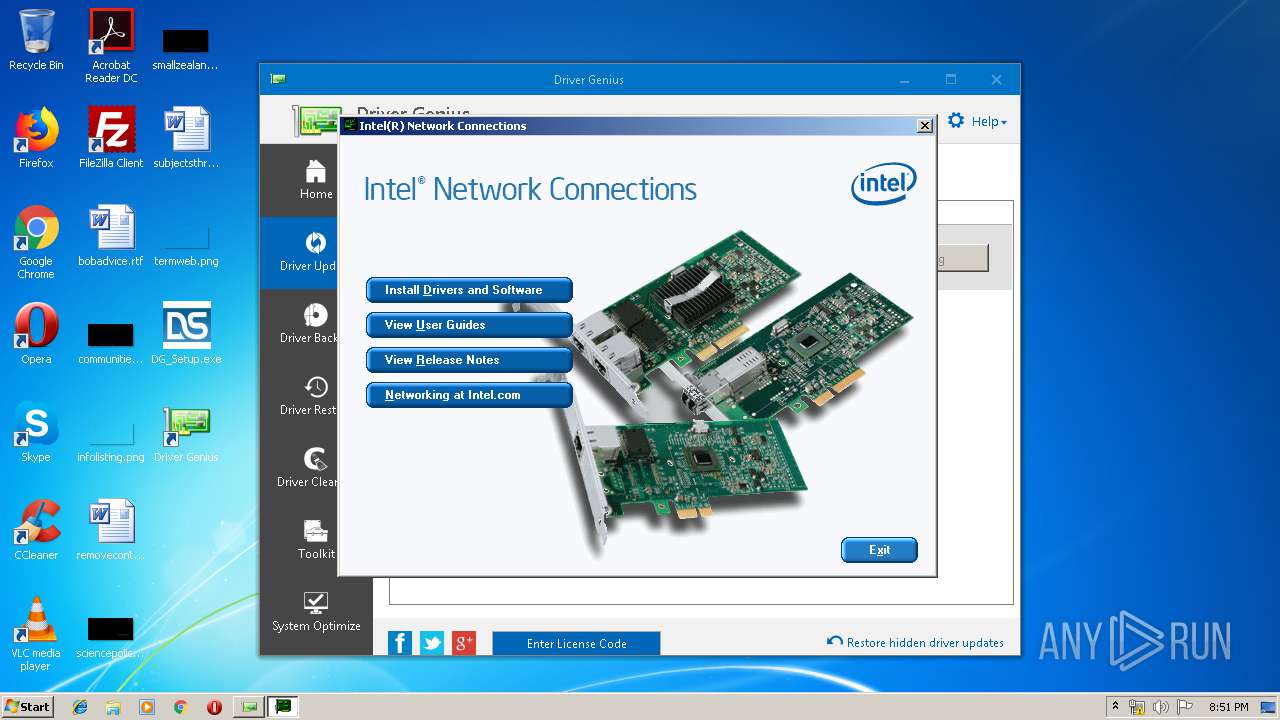Open Skype desktop shortcut

coord(36,432)
